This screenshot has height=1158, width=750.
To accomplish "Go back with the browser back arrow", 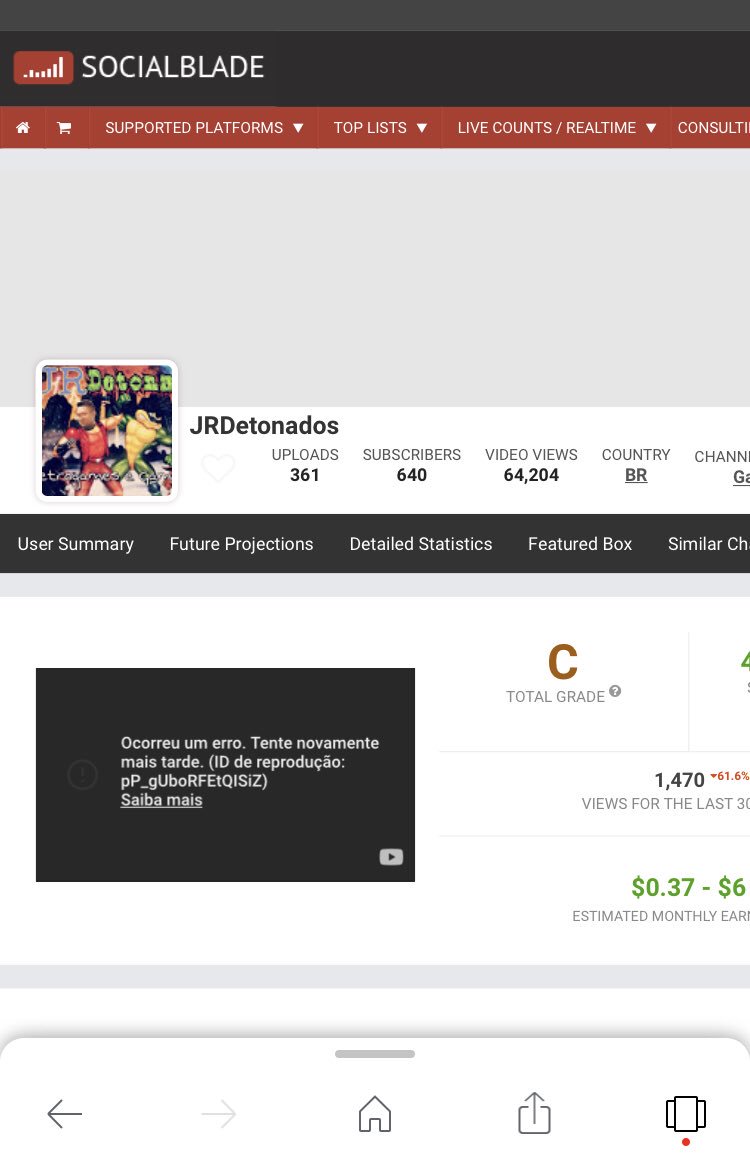I will pyautogui.click(x=64, y=1114).
